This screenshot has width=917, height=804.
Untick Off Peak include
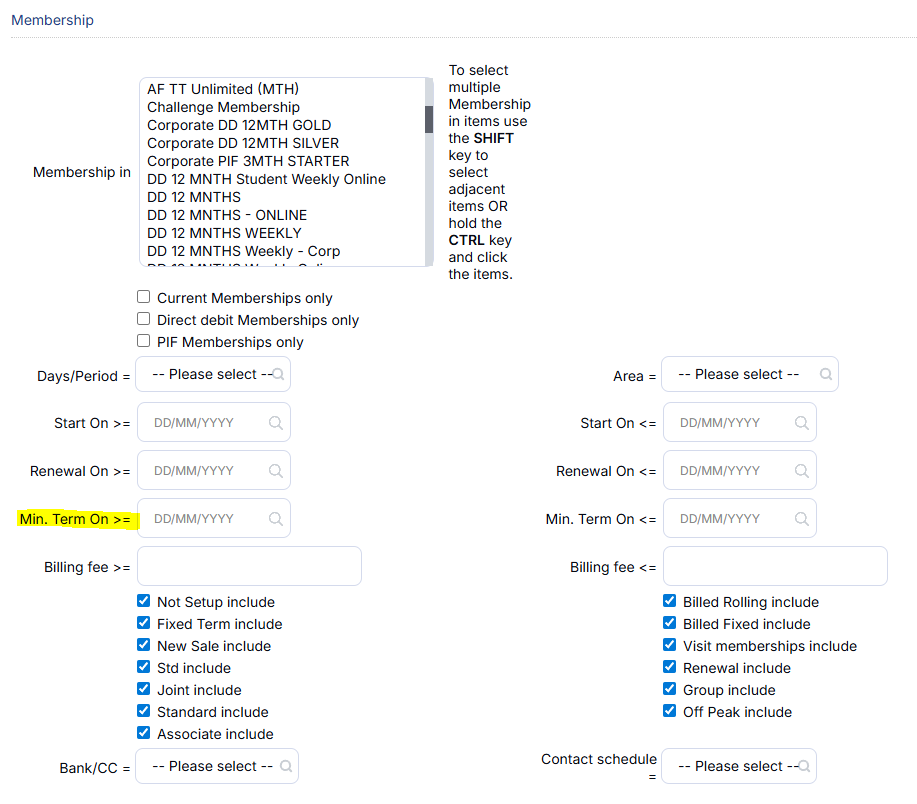pyautogui.click(x=670, y=710)
